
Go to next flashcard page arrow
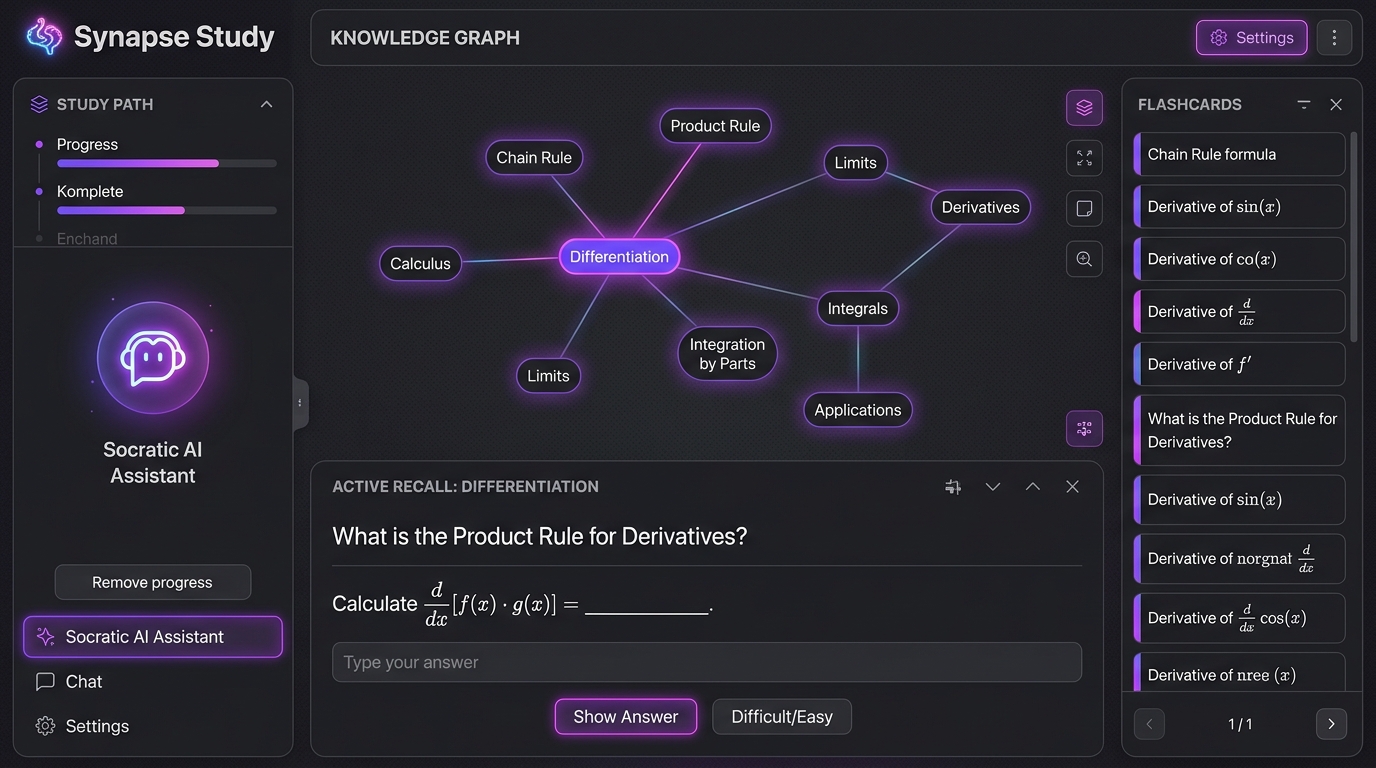1331,724
